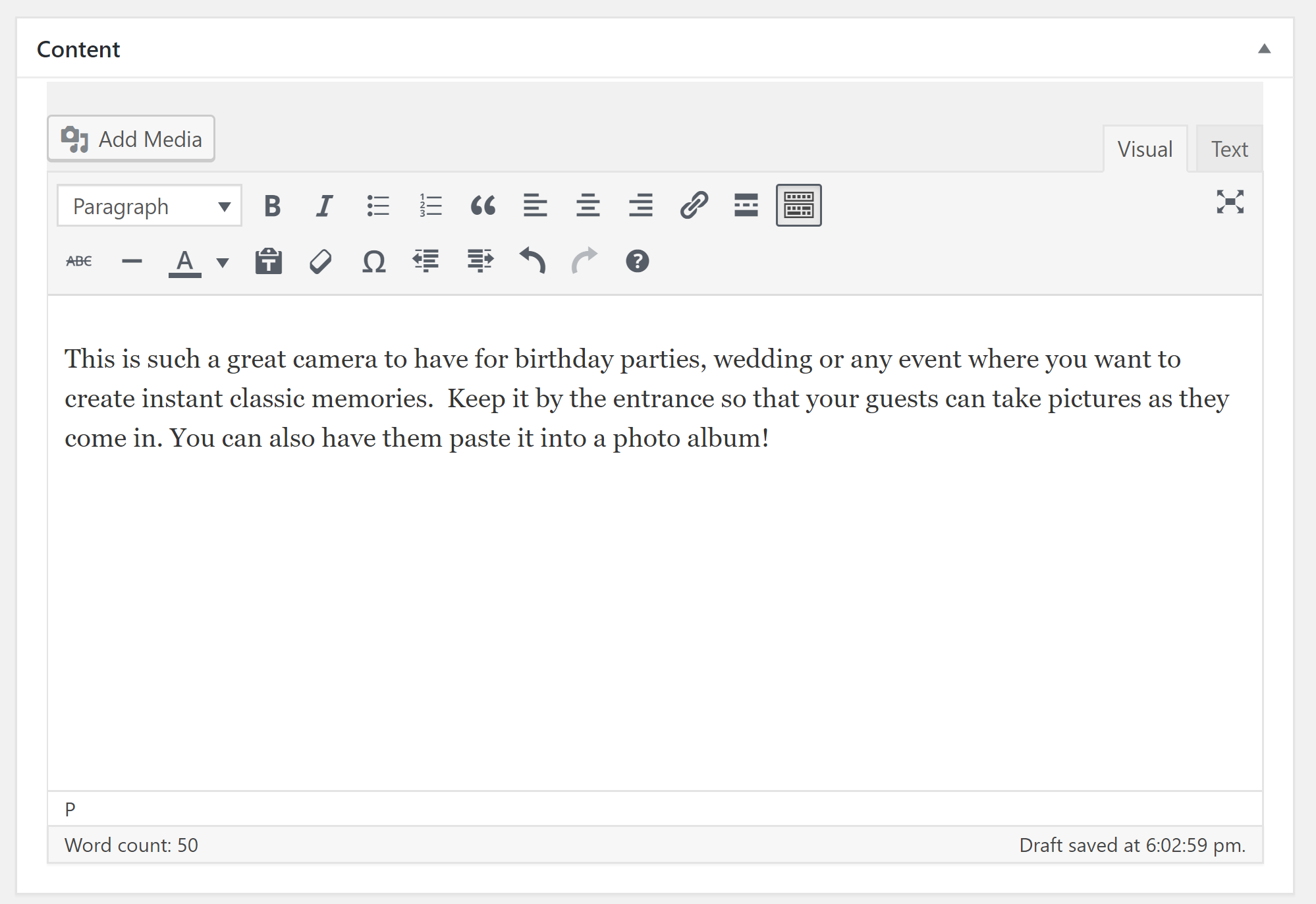Insert a numbered list
The image size is (1316, 904).
click(x=430, y=206)
